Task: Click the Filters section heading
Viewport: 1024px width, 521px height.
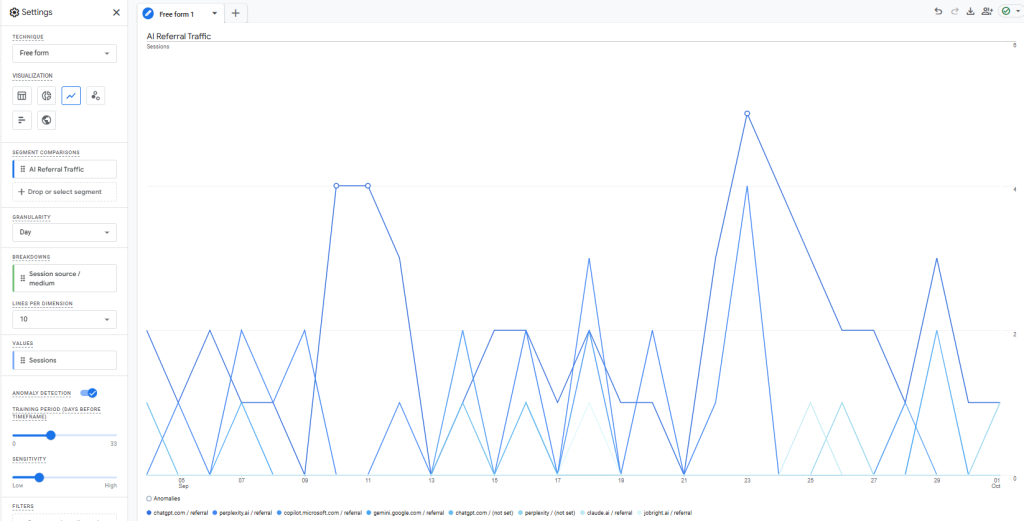Action: (23, 506)
